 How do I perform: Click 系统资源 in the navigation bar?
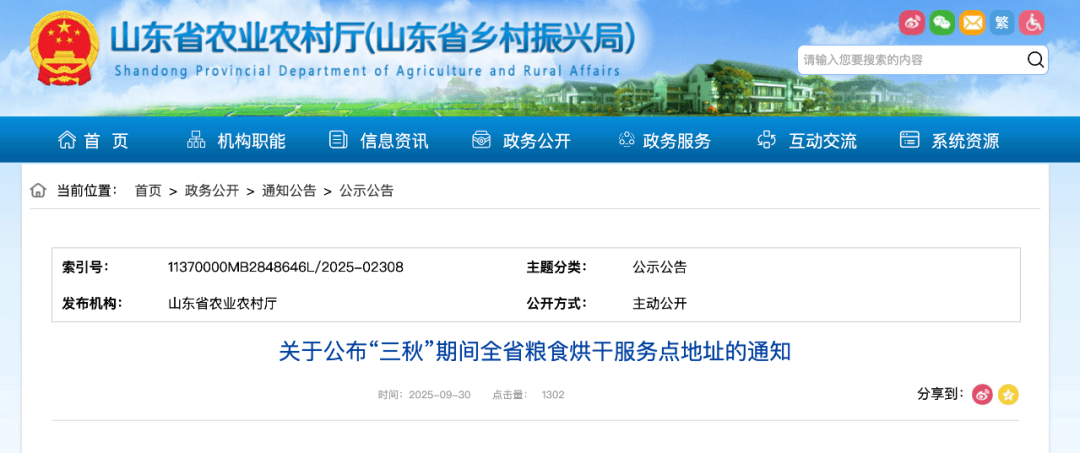coord(950,141)
